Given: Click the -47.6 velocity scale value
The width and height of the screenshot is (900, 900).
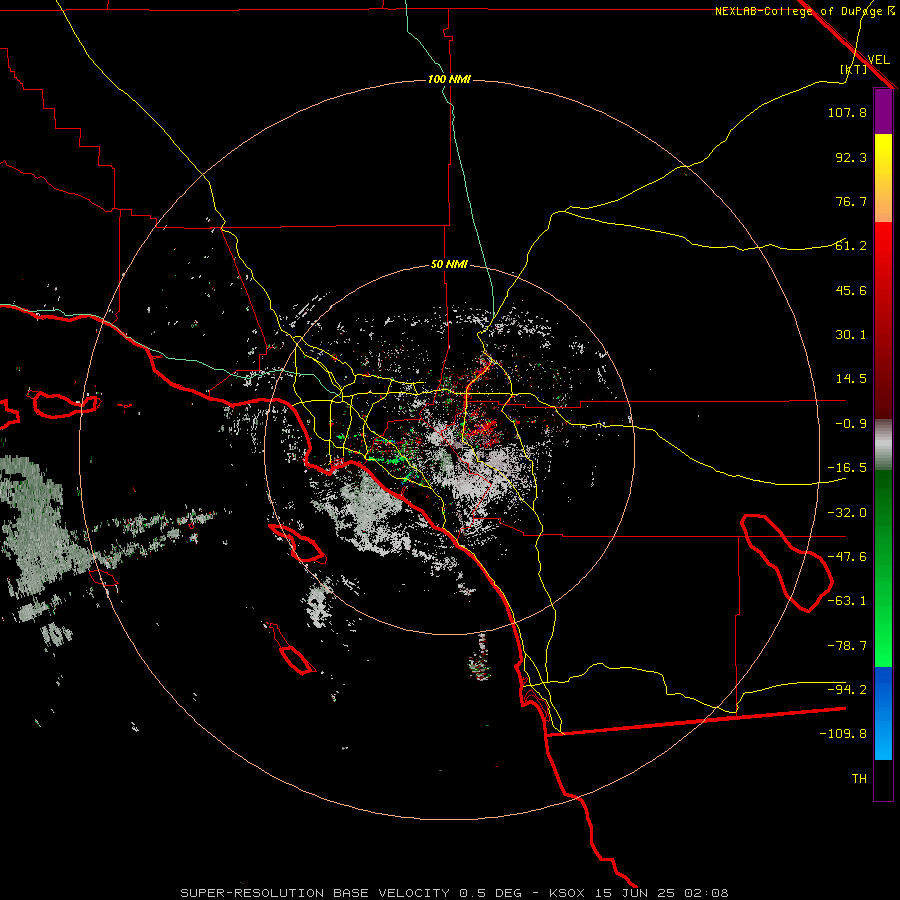Looking at the screenshot, I should (x=847, y=557).
